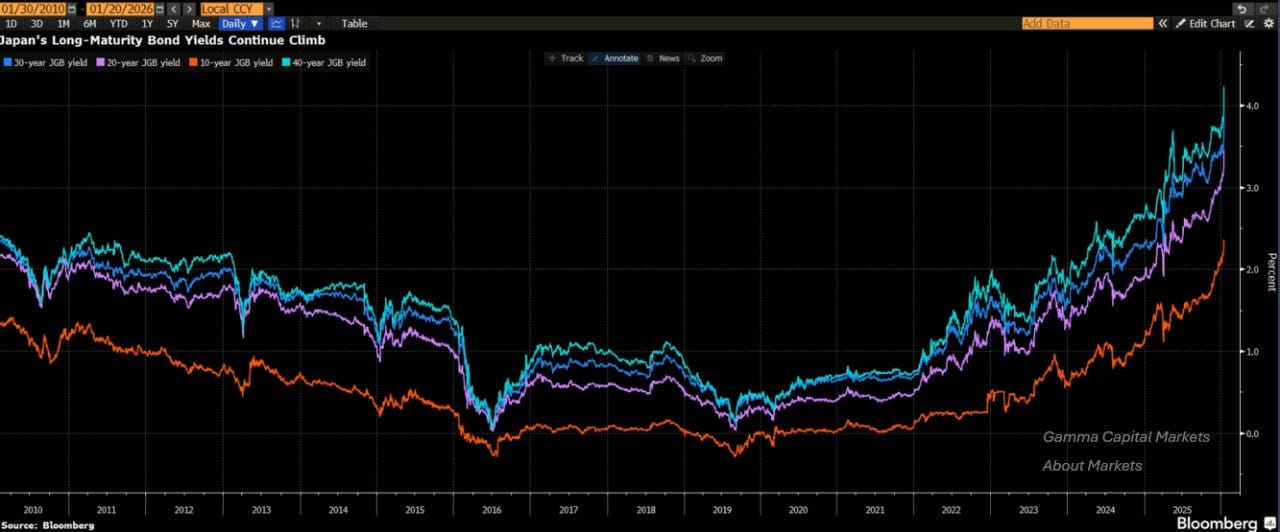Select the Max range tab
Image resolution: width=1280 pixels, height=532 pixels.
201,23
